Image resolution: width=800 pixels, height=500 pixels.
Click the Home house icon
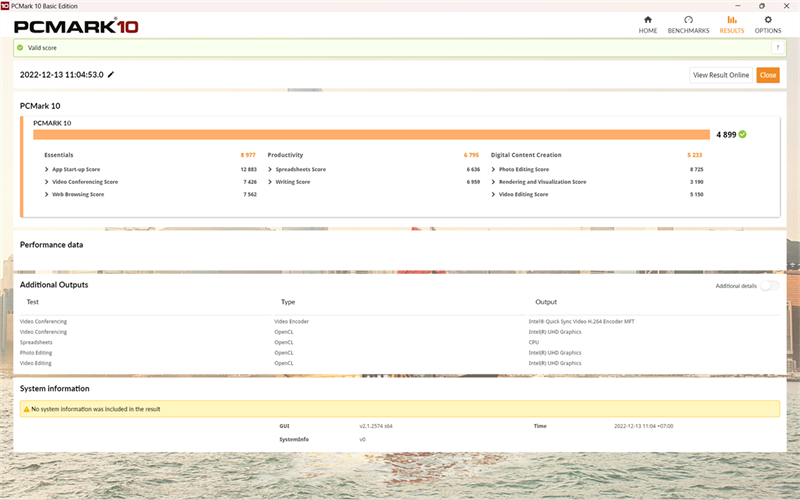pyautogui.click(x=648, y=19)
